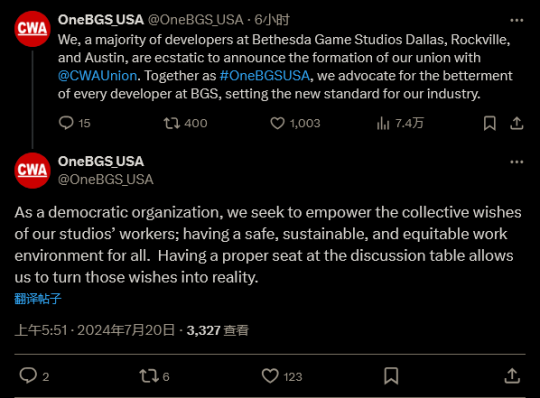Open second tweet's CWA profile avatar
This screenshot has height=398, width=540.
tap(32, 170)
